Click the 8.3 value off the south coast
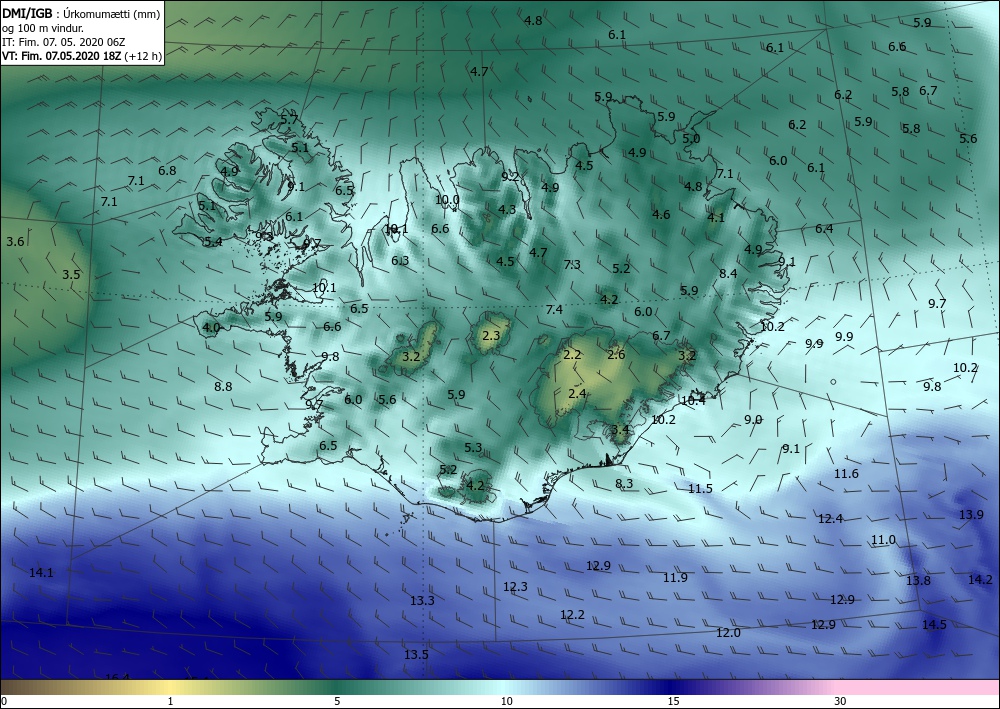Screen dimensions: 1000x709 624,484
